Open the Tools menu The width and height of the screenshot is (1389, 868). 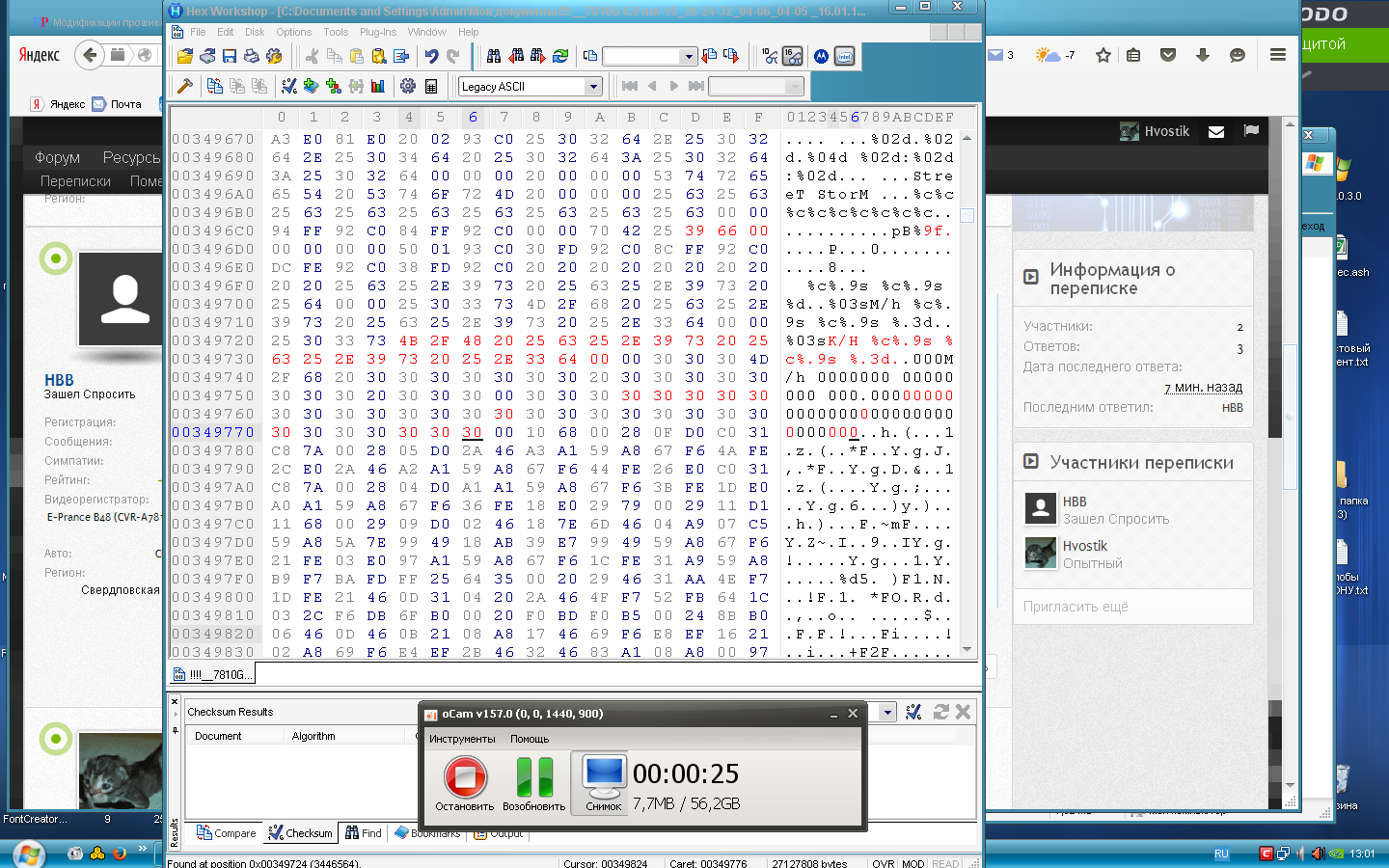(x=336, y=32)
